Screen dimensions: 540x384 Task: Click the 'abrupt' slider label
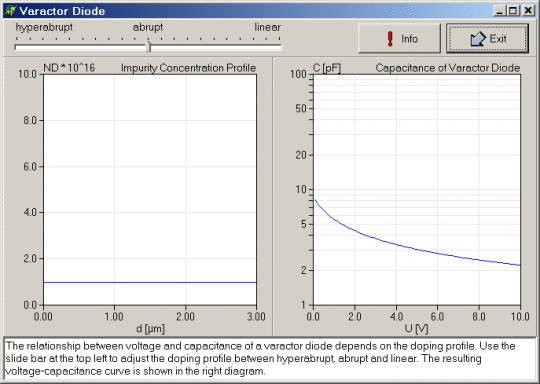(148, 27)
